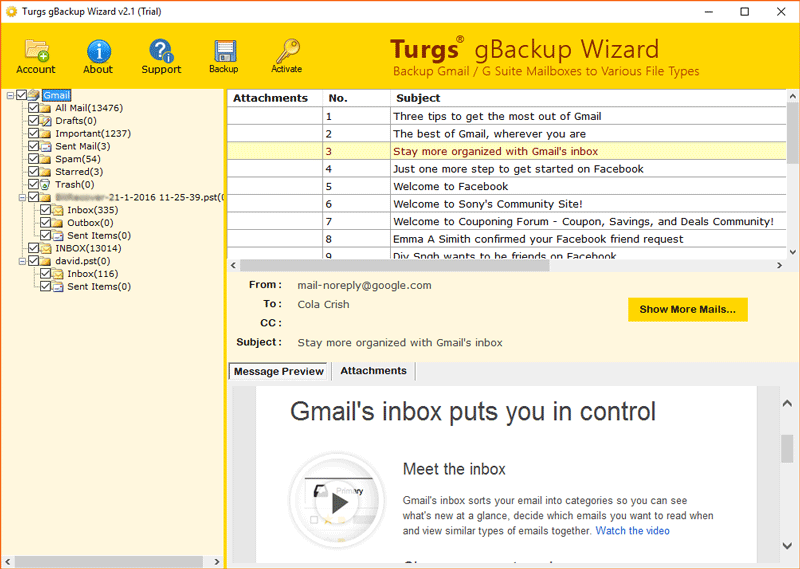Image resolution: width=800 pixels, height=569 pixels.
Task: Uncheck the Trash(0) checkbox
Action: coord(34,184)
